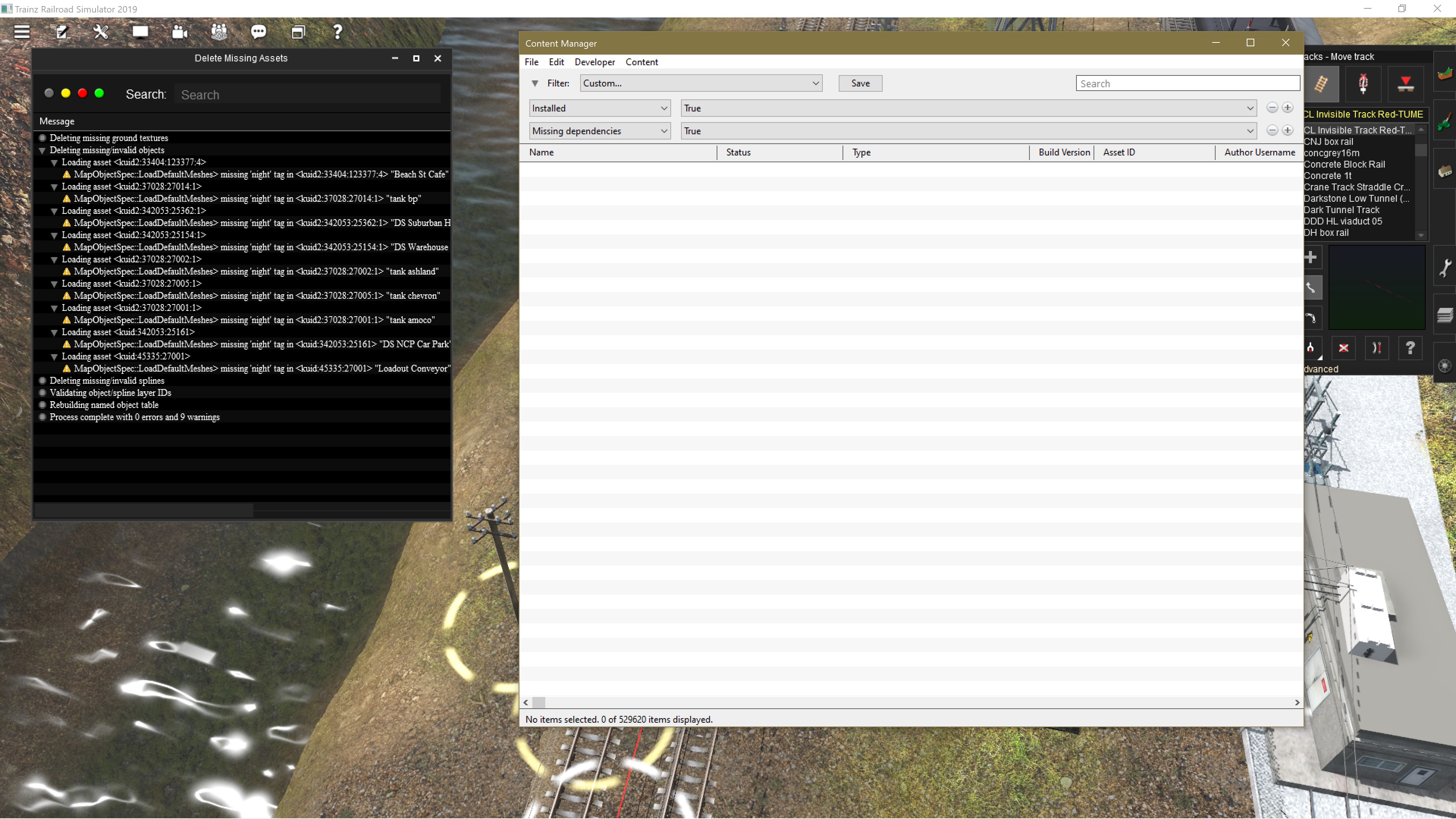Screen dimensions: 1456x819
Task: Select the trackside signal mode icon
Action: [x=1363, y=84]
